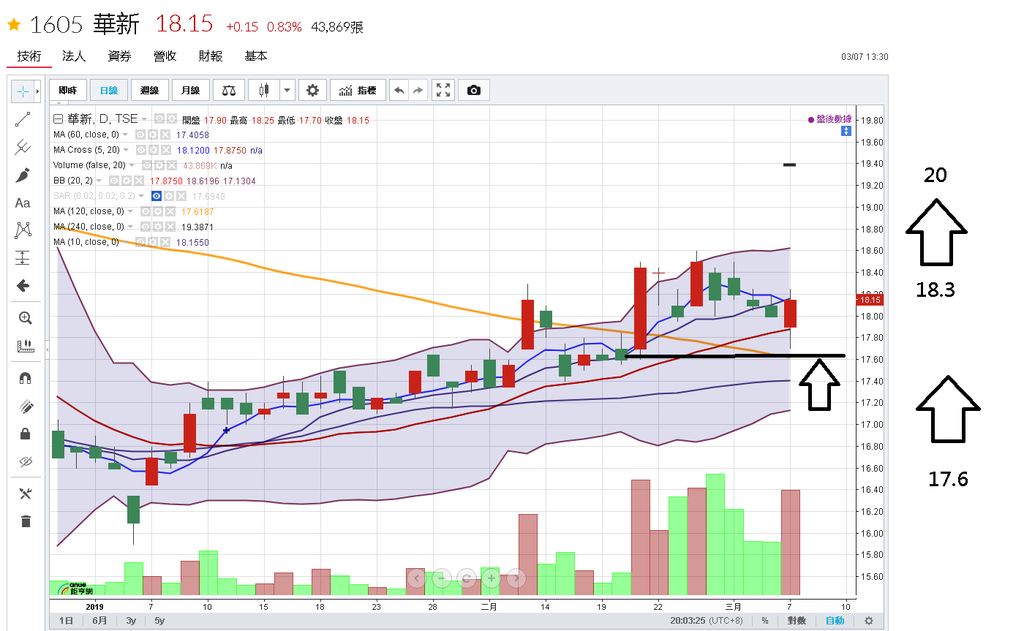1024x631 pixels.
Task: Switch to the 資券 tab
Action: pos(120,56)
